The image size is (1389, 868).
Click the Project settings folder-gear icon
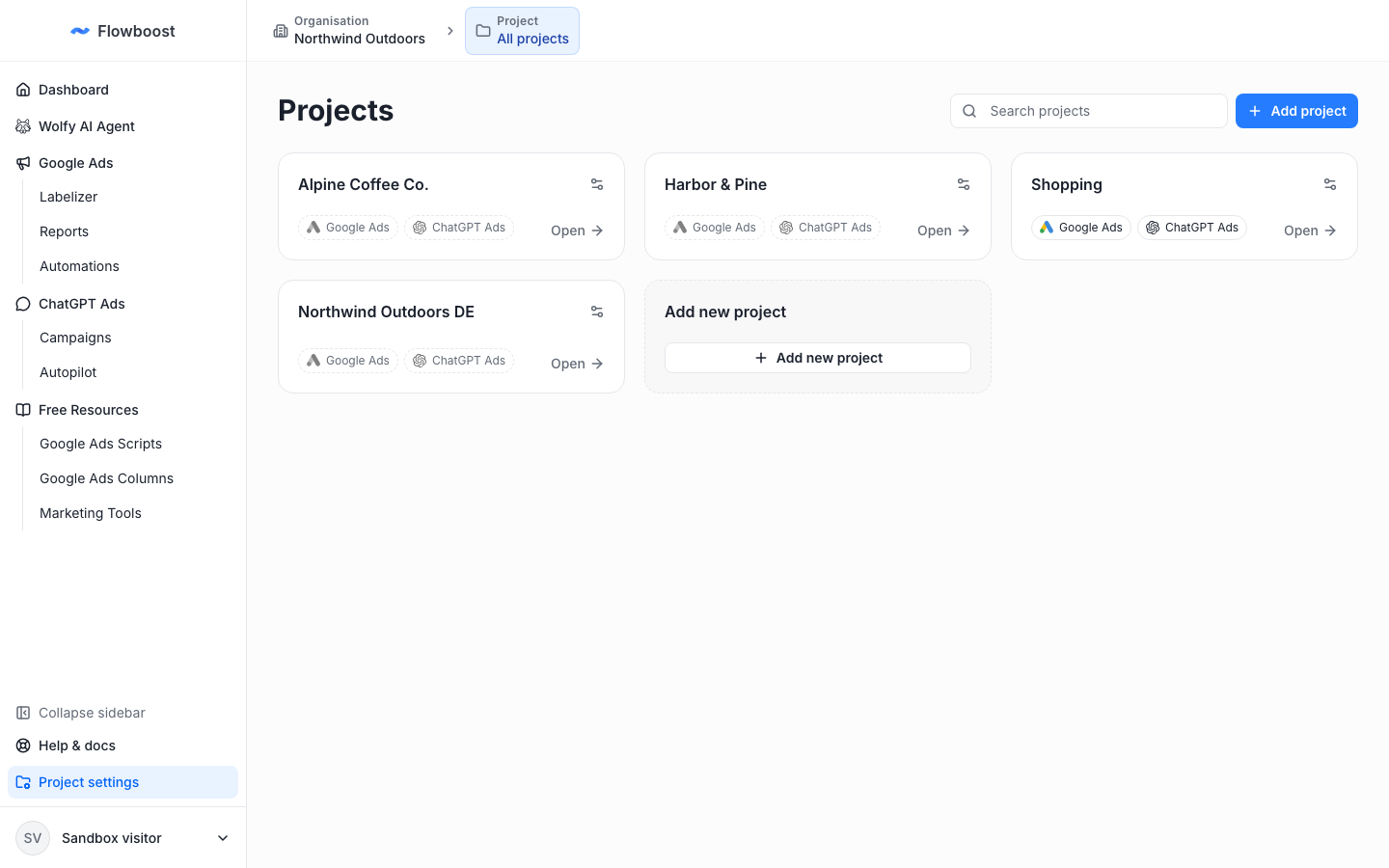(23, 782)
